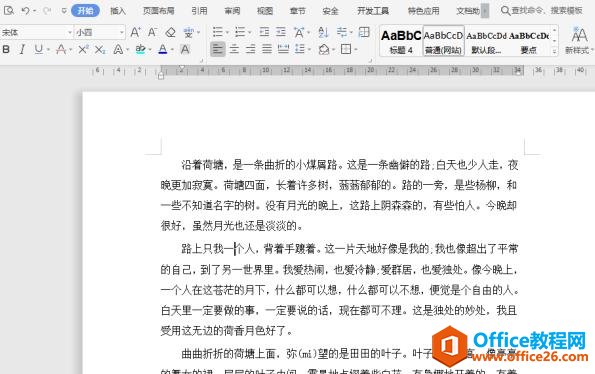
Task: Open the quick access toolbar customize arrow
Action: (64, 11)
